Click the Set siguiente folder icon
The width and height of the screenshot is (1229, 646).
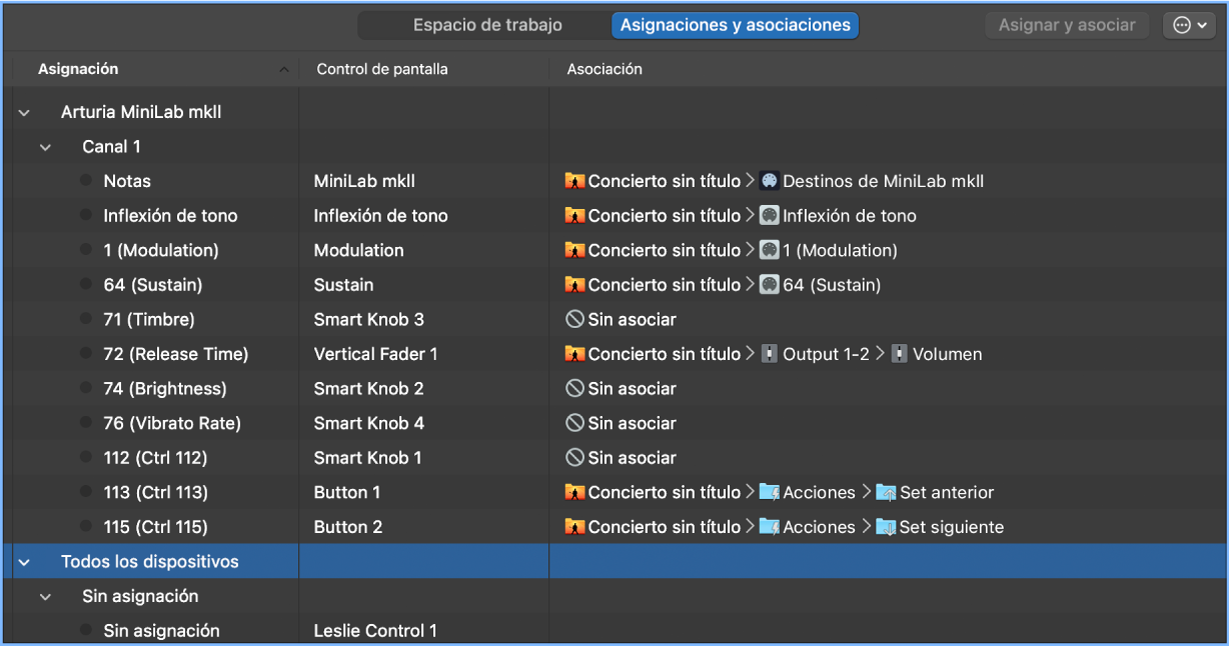pos(886,527)
